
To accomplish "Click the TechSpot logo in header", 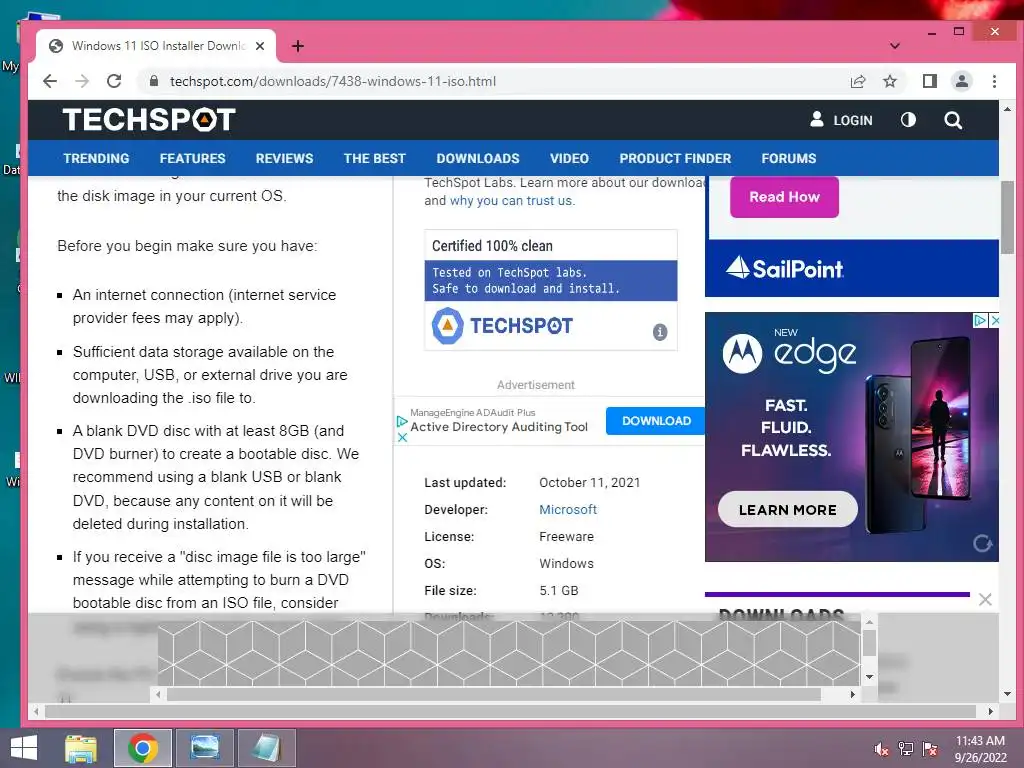I will tap(149, 120).
